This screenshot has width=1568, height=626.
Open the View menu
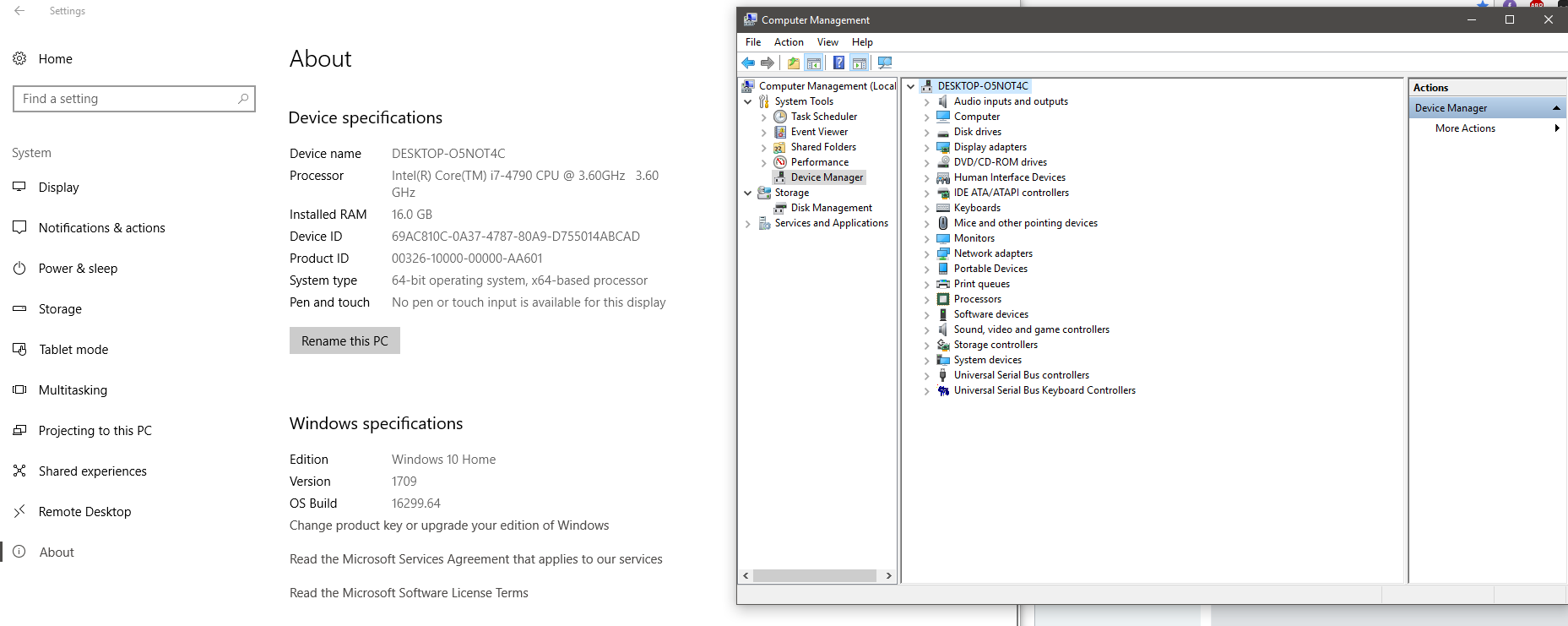click(x=827, y=42)
